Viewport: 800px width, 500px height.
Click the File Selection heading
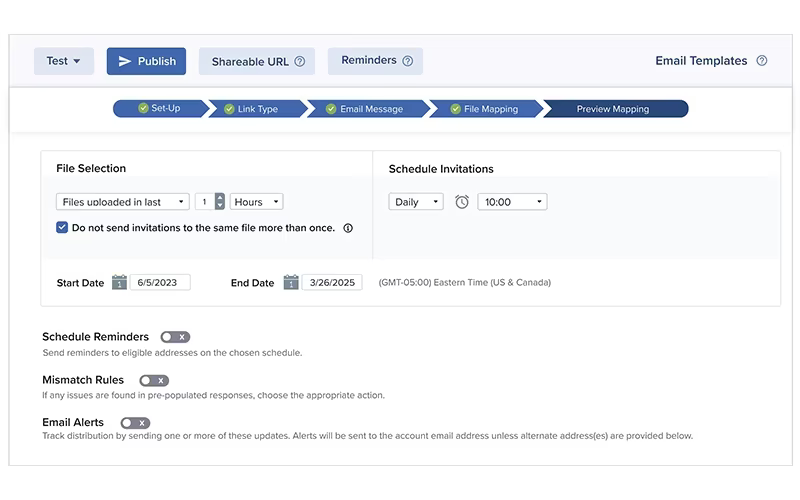pyautogui.click(x=91, y=168)
